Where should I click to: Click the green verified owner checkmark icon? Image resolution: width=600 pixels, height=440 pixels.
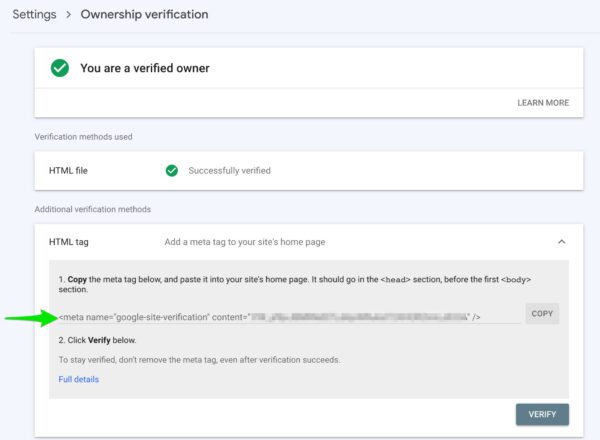60,68
